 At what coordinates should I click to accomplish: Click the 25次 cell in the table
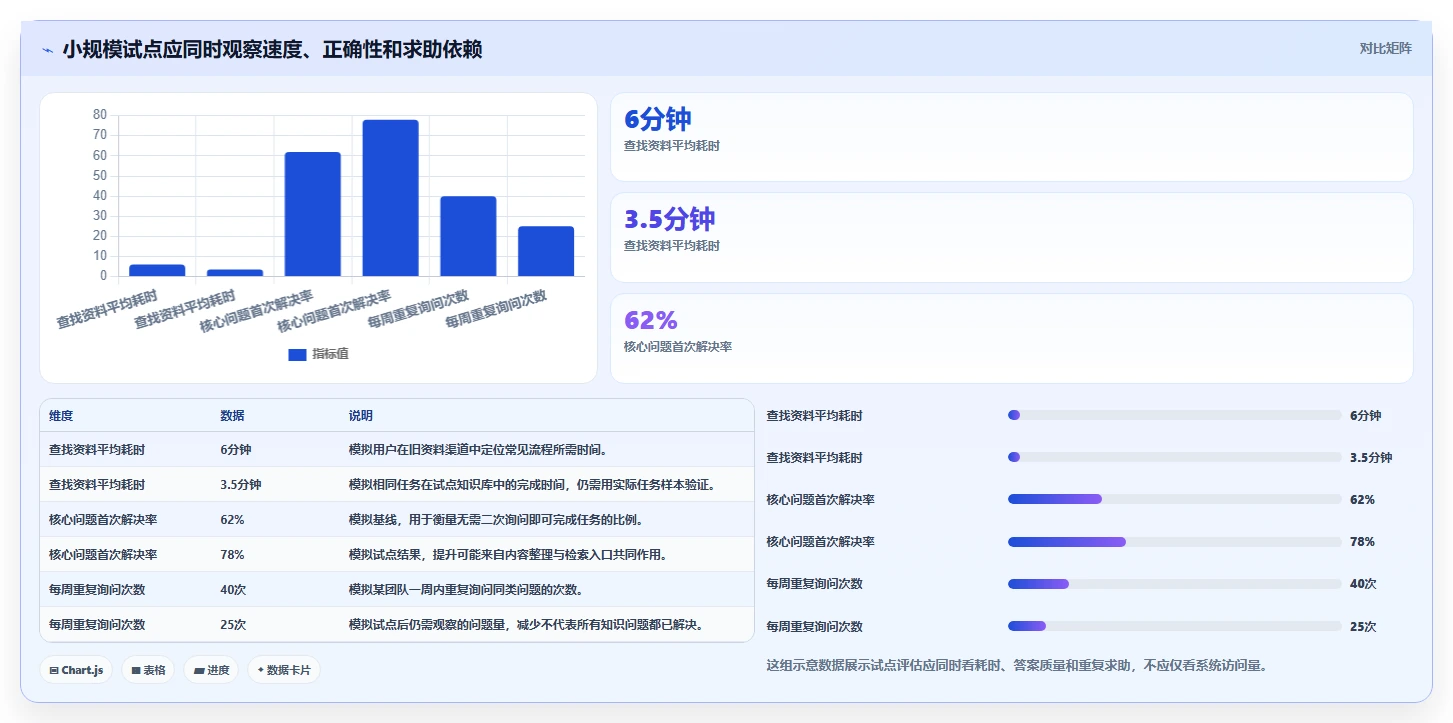[x=233, y=625]
